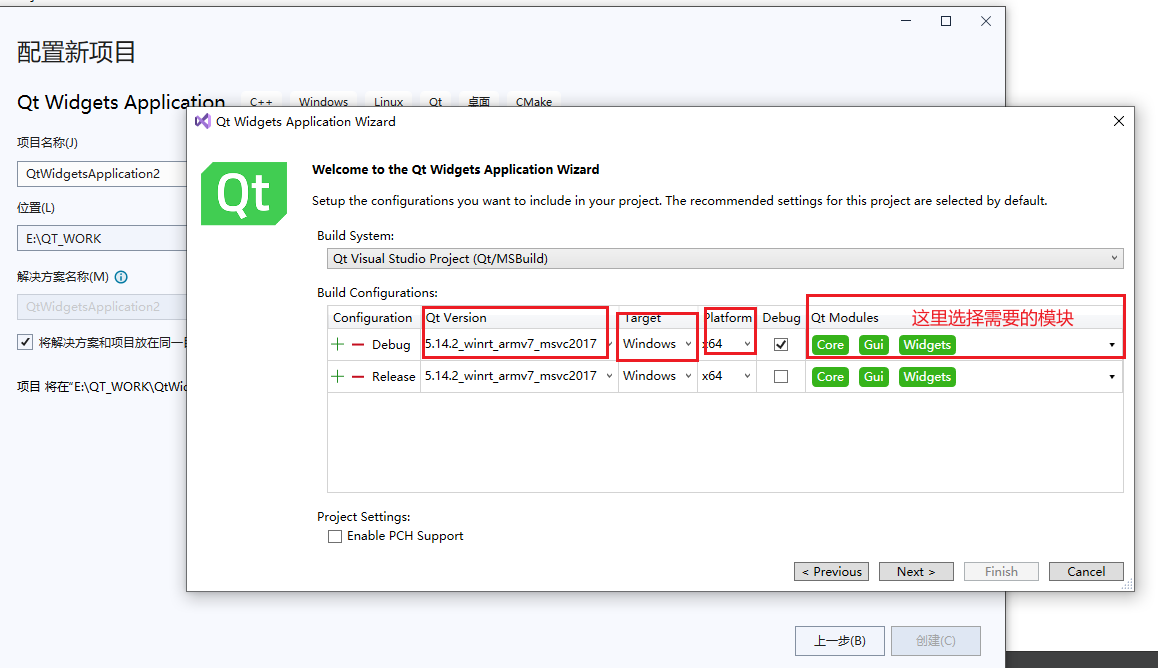Click the Debug column header

[x=781, y=317]
